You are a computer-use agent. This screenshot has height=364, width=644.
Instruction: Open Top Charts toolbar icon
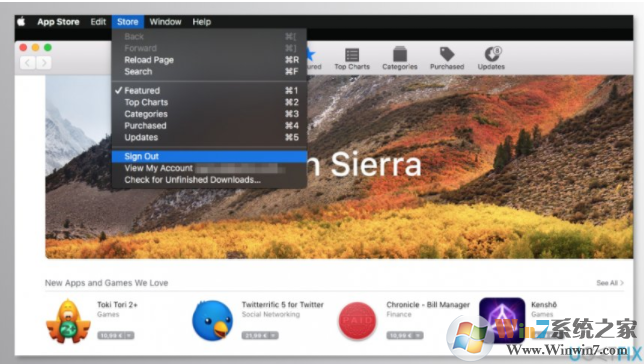tap(352, 59)
